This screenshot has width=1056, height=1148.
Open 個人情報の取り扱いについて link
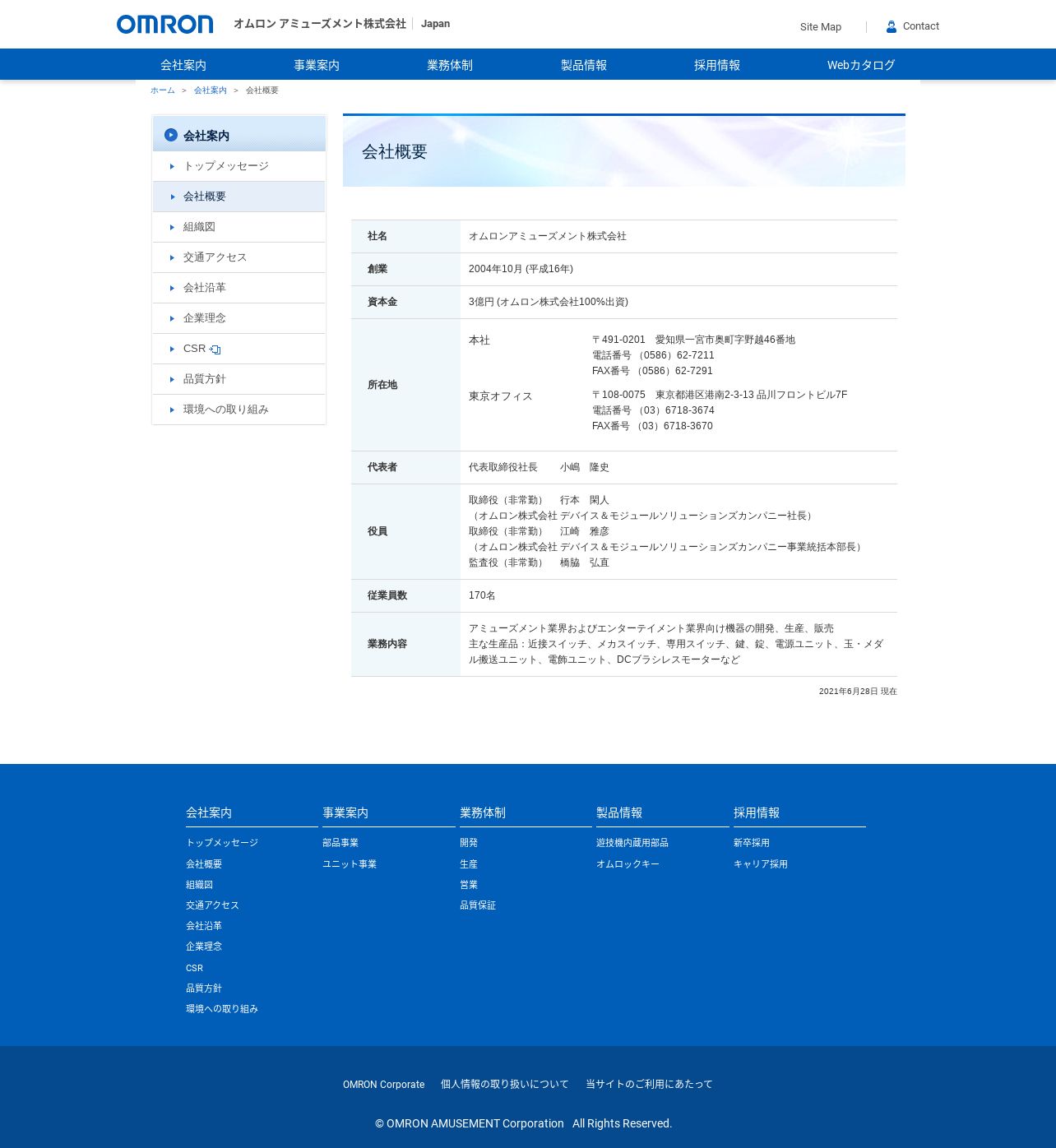(505, 1085)
